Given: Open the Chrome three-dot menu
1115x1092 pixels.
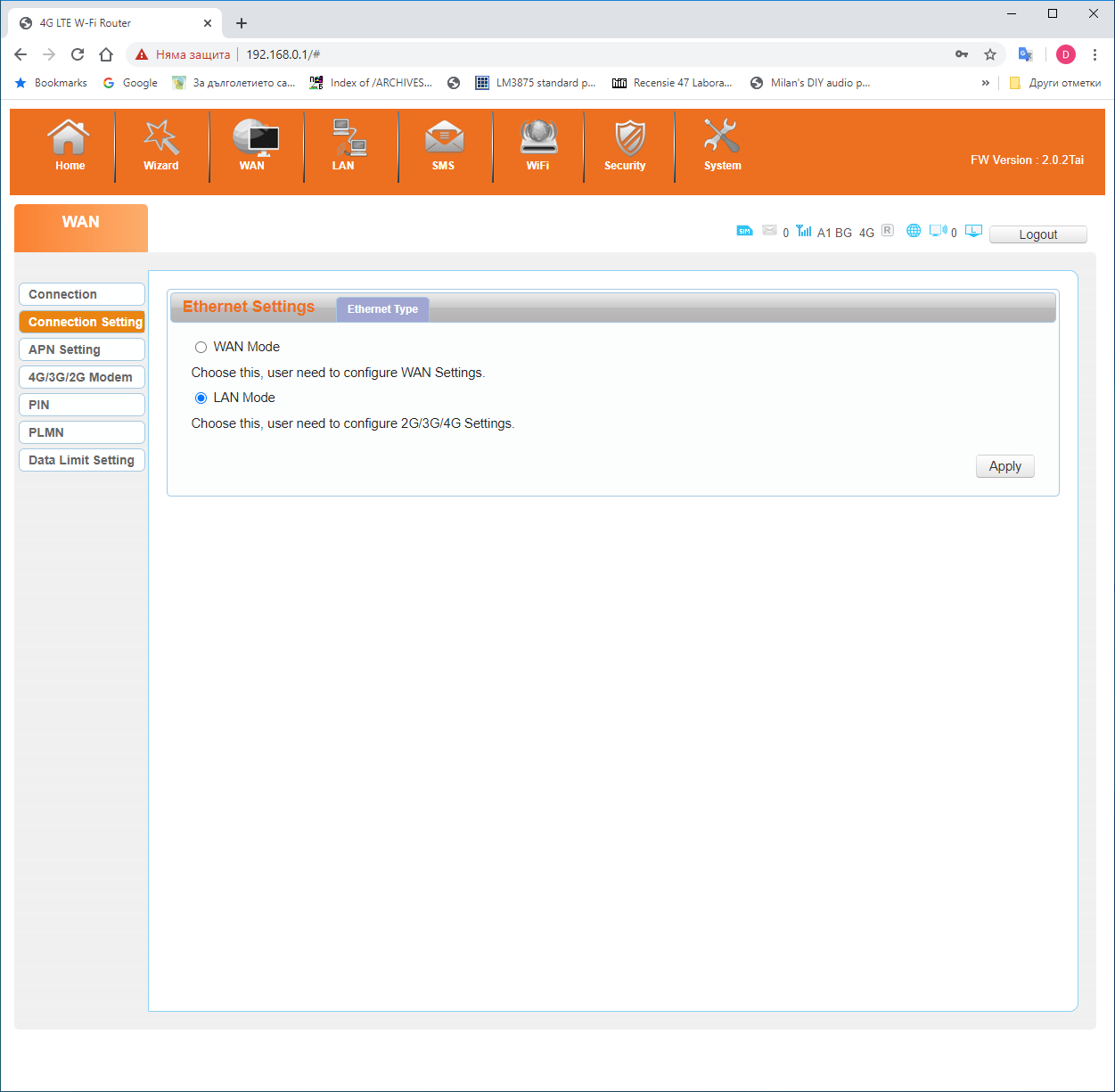Looking at the screenshot, I should pos(1095,54).
